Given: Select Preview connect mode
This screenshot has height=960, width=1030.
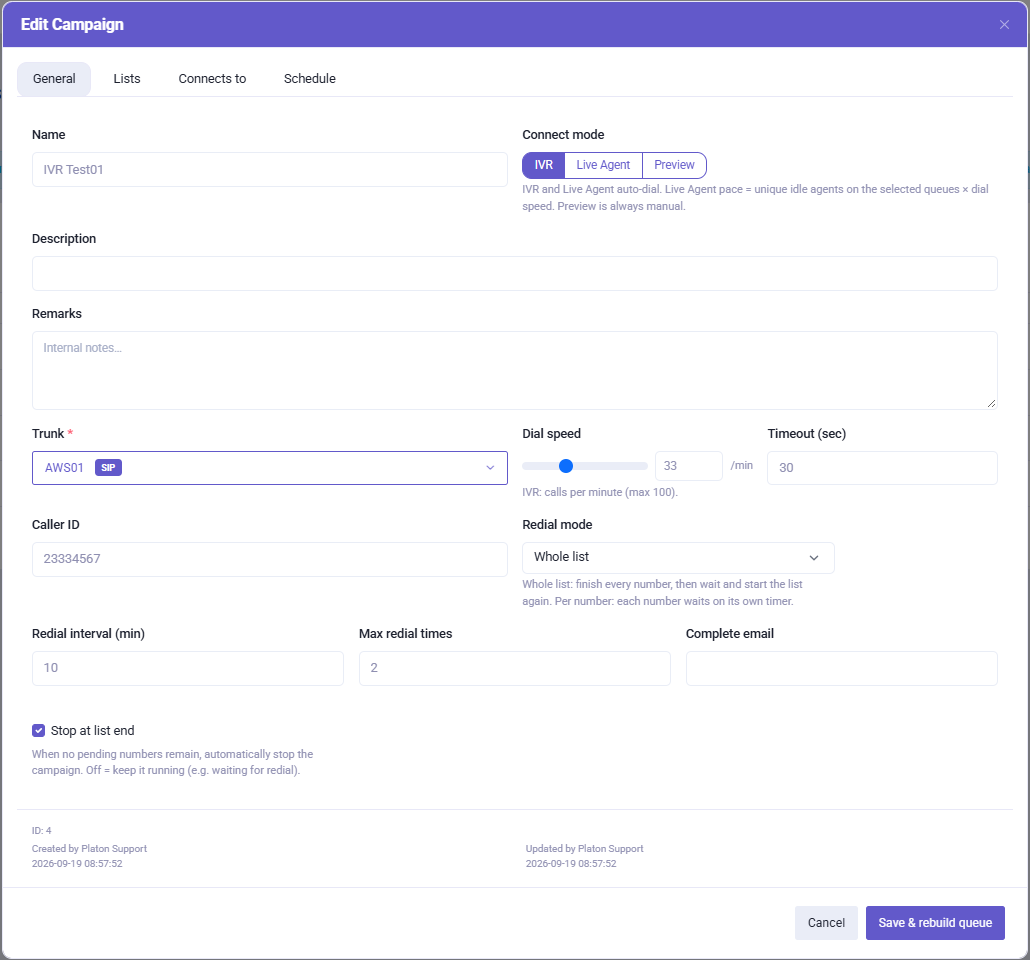Looking at the screenshot, I should click(x=674, y=165).
